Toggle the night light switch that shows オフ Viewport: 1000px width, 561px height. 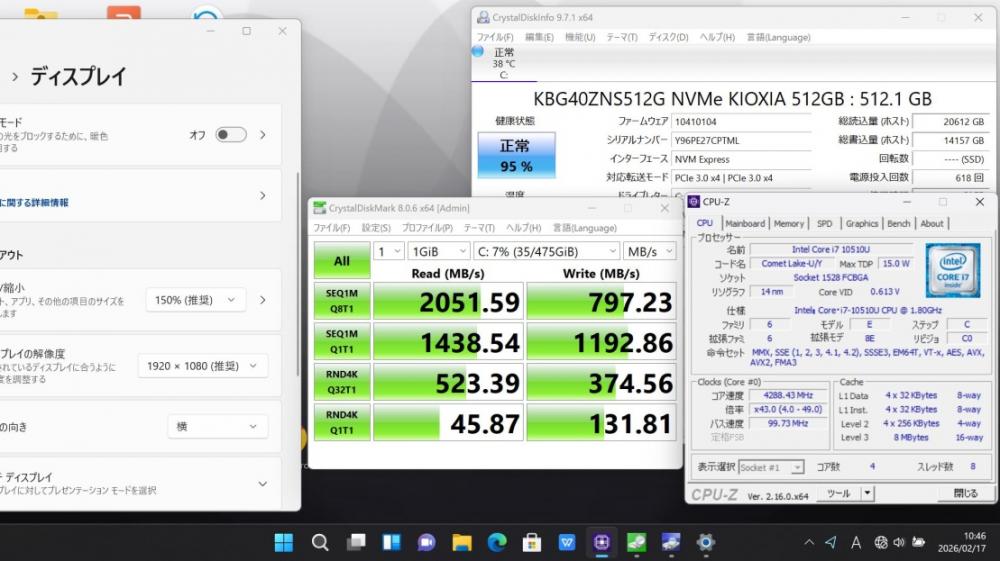tap(230, 134)
